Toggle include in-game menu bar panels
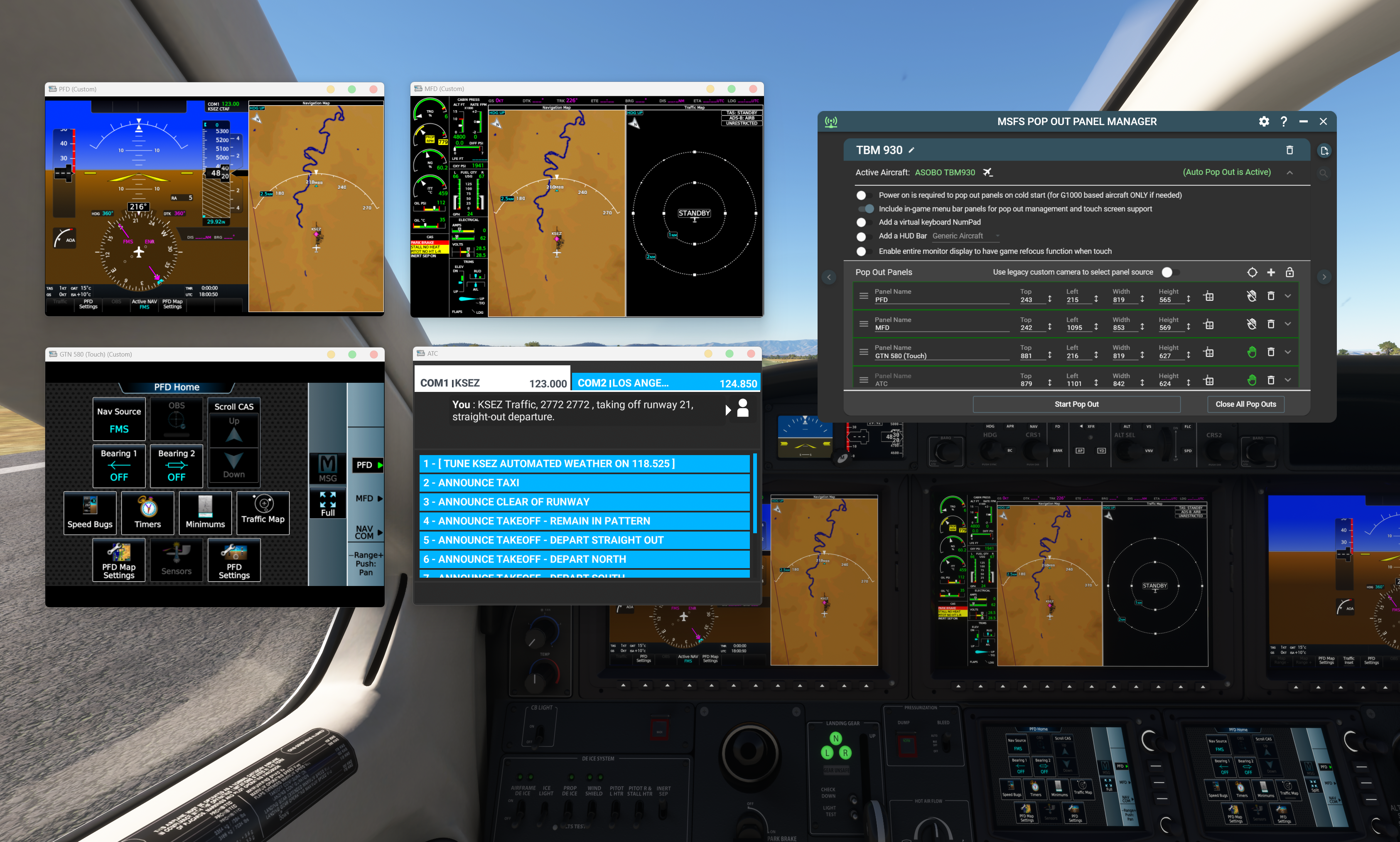Image resolution: width=1400 pixels, height=842 pixels. tap(865, 209)
